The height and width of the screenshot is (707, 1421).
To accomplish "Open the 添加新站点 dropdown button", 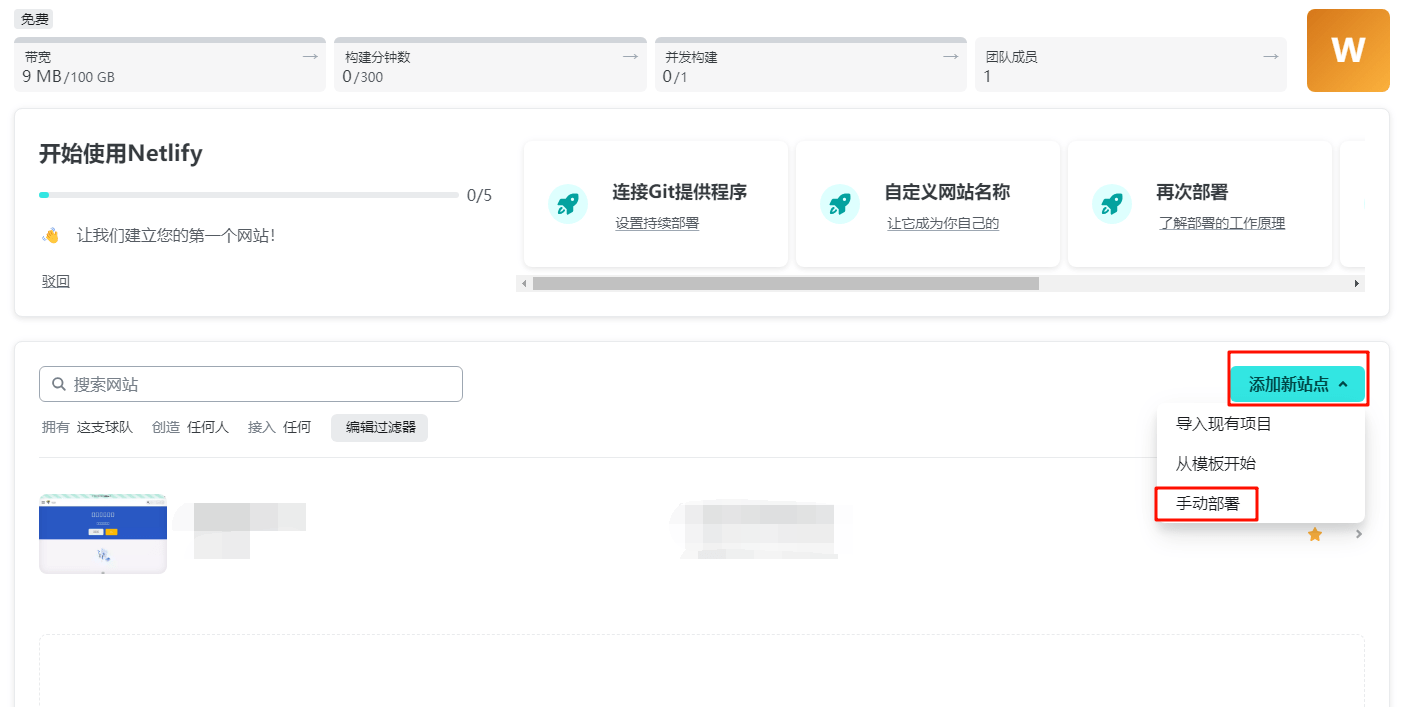I will [x=1298, y=384].
